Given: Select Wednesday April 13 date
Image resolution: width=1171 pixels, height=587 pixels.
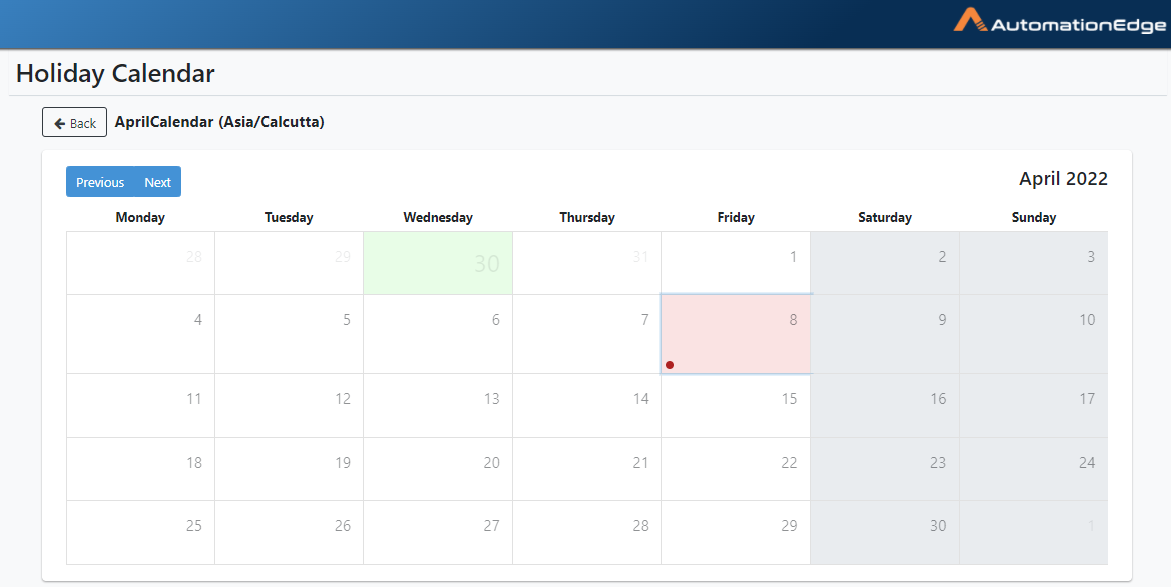Looking at the screenshot, I should [x=438, y=405].
